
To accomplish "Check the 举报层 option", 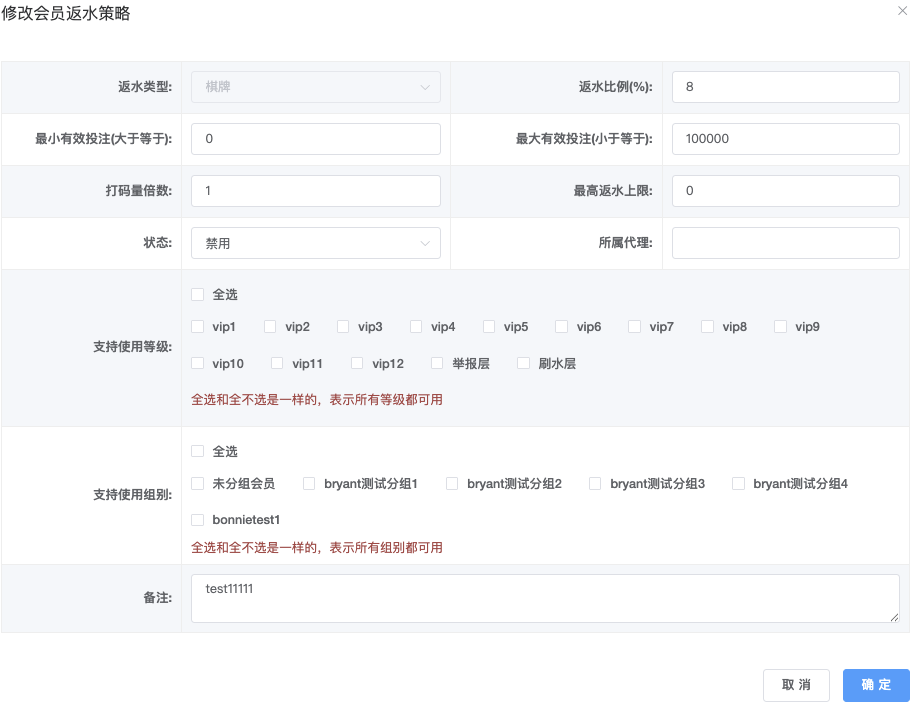I will [x=438, y=364].
